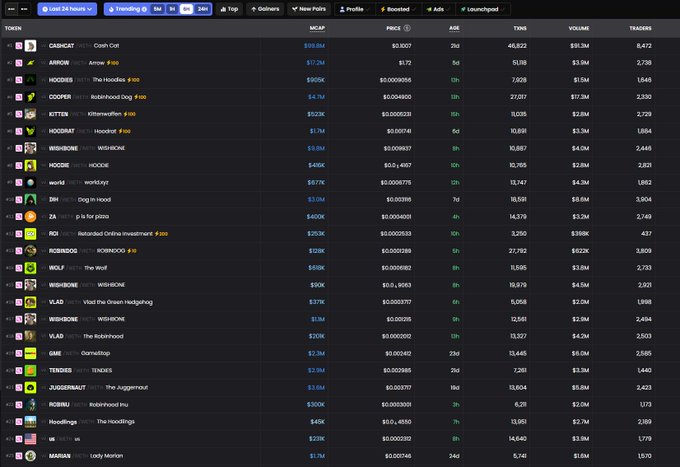Image resolution: width=680 pixels, height=467 pixels.
Task: Click the 3,904 traders value for DIH
Action: click(644, 199)
